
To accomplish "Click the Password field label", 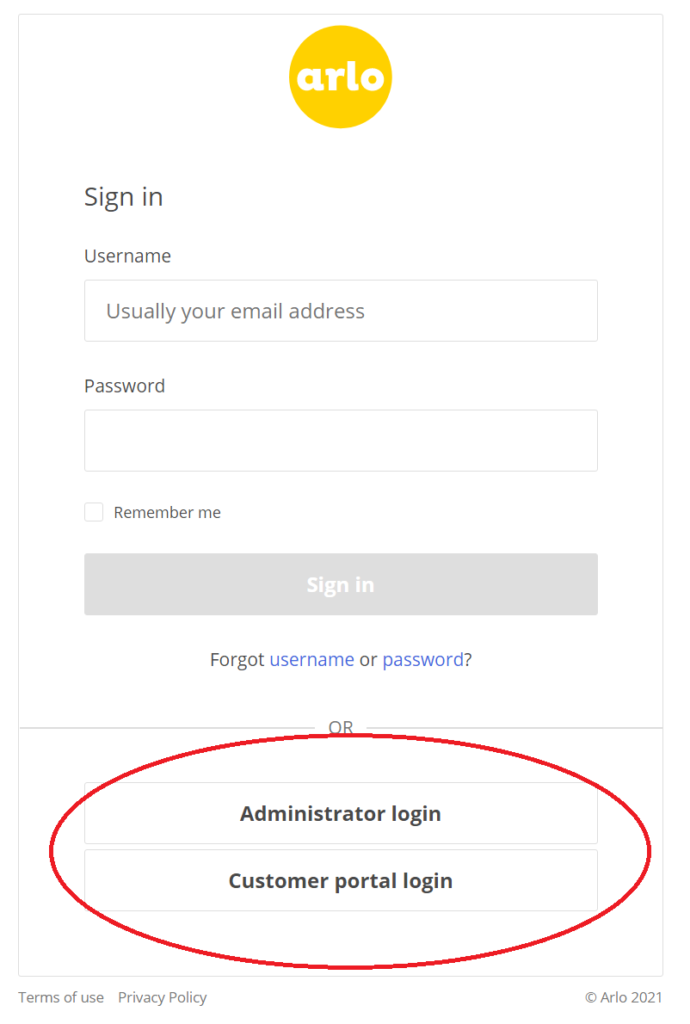I will 124,386.
